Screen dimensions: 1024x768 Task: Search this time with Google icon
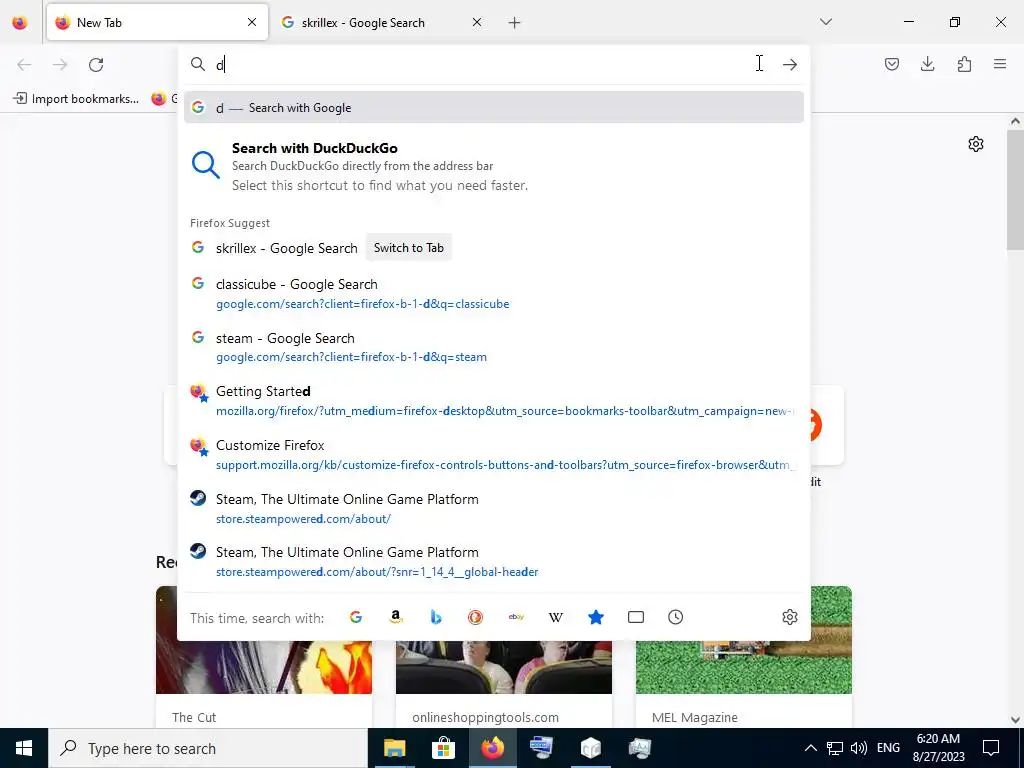pos(356,617)
